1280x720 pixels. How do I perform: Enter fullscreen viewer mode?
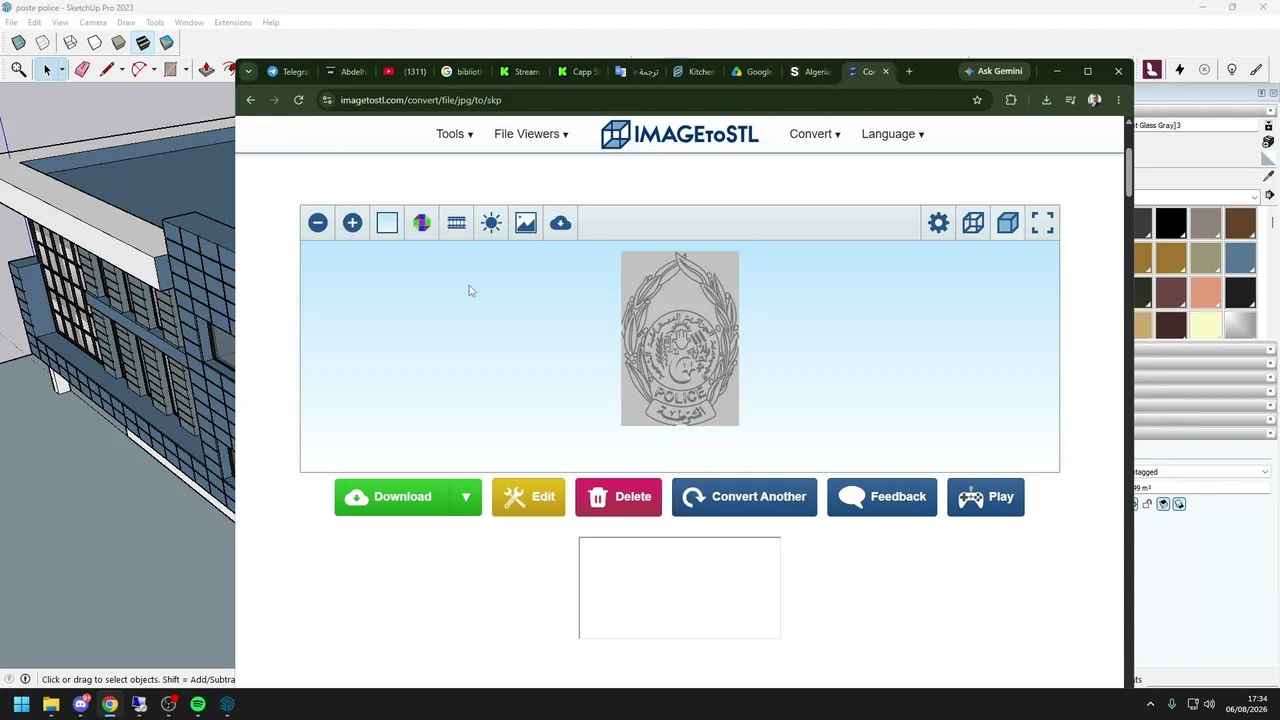click(x=1042, y=223)
